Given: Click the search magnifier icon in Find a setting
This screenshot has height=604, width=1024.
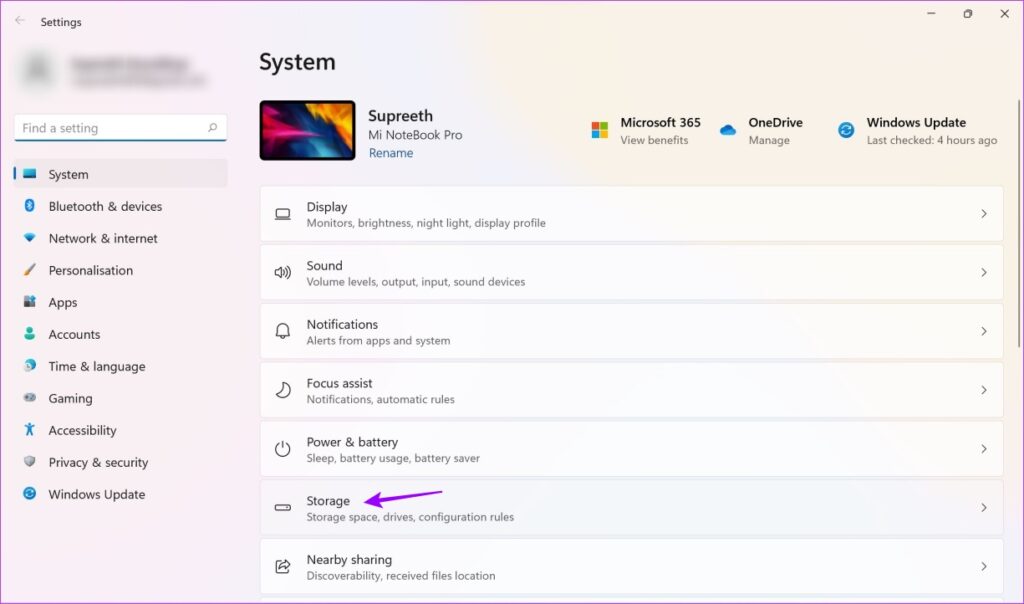Looking at the screenshot, I should (212, 127).
